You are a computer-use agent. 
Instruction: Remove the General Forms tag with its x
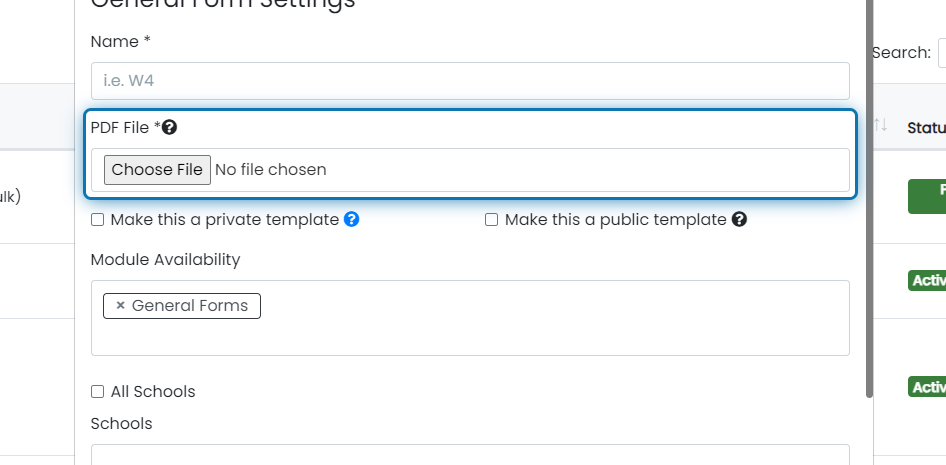click(120, 306)
